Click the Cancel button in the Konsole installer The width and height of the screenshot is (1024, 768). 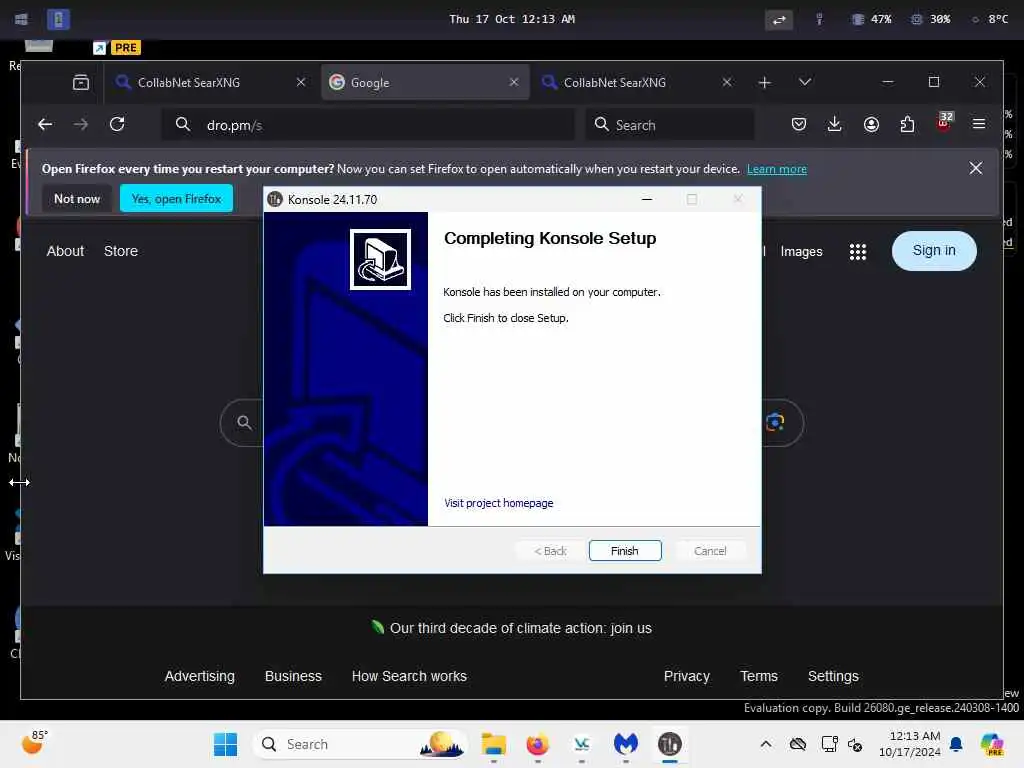[709, 551]
